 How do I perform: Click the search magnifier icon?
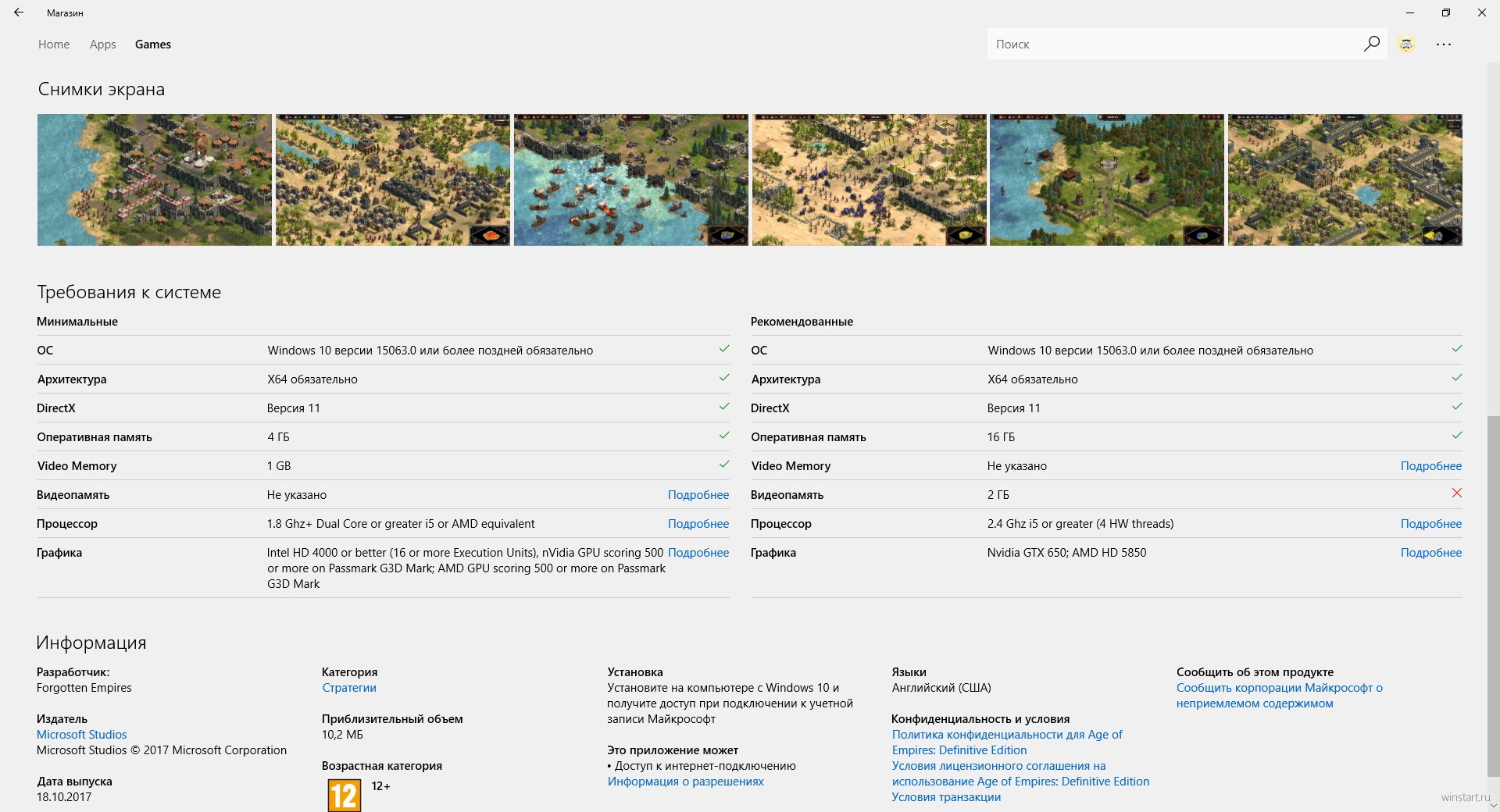(1371, 44)
